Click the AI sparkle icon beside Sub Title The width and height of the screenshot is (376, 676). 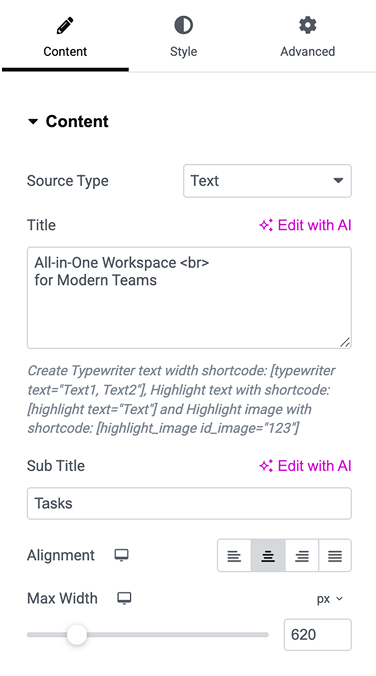266,466
